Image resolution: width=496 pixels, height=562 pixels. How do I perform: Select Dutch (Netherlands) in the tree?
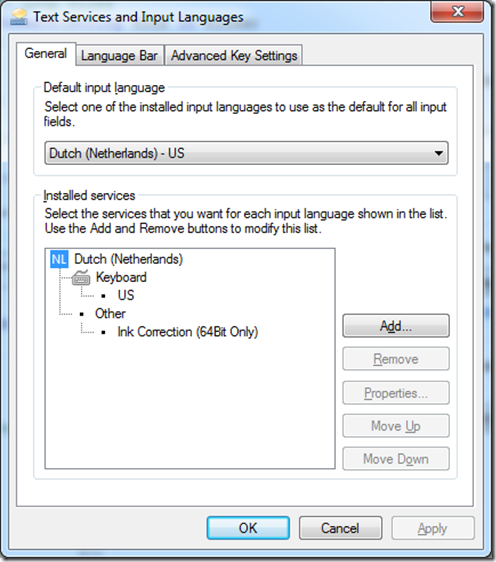click(128, 259)
